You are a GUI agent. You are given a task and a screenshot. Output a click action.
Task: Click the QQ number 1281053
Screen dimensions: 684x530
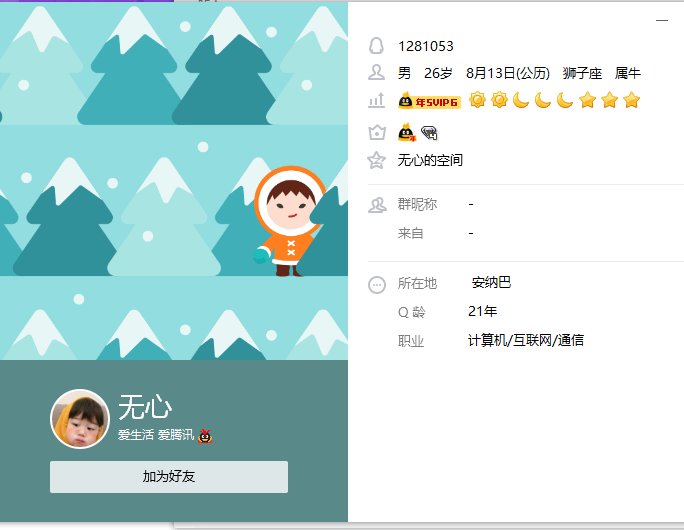coord(426,46)
